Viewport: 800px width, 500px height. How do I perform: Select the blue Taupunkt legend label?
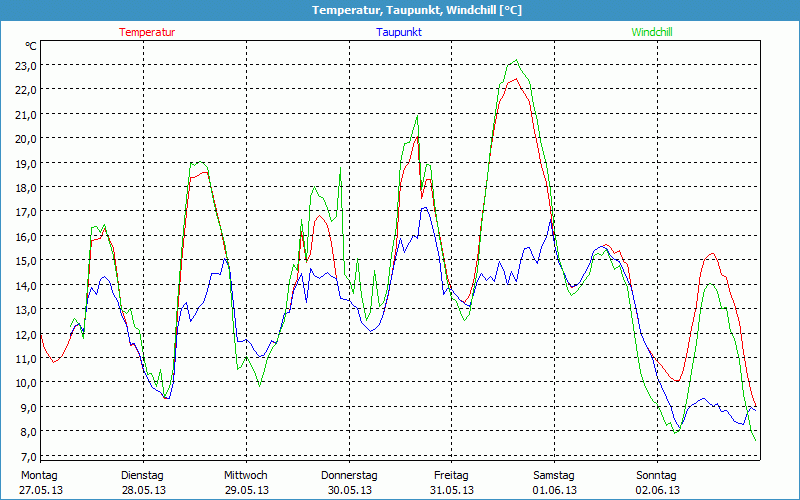coord(399,32)
